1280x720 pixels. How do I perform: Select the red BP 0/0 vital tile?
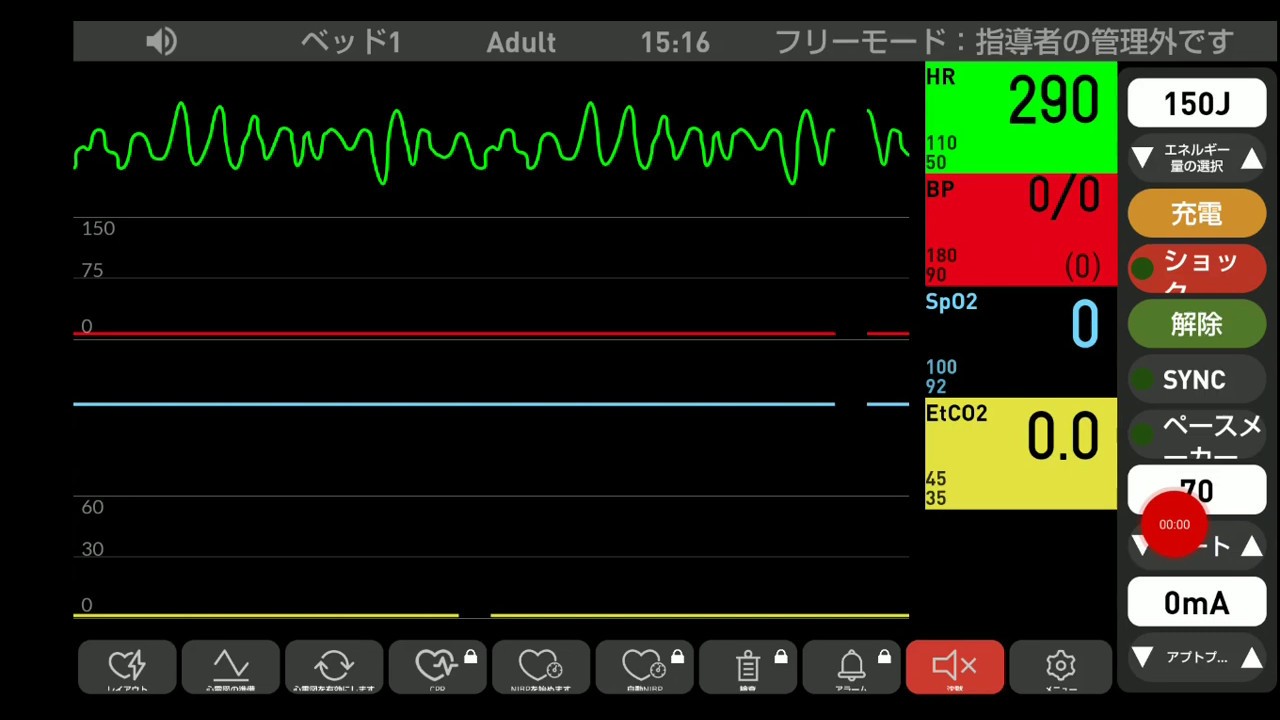click(x=1021, y=230)
